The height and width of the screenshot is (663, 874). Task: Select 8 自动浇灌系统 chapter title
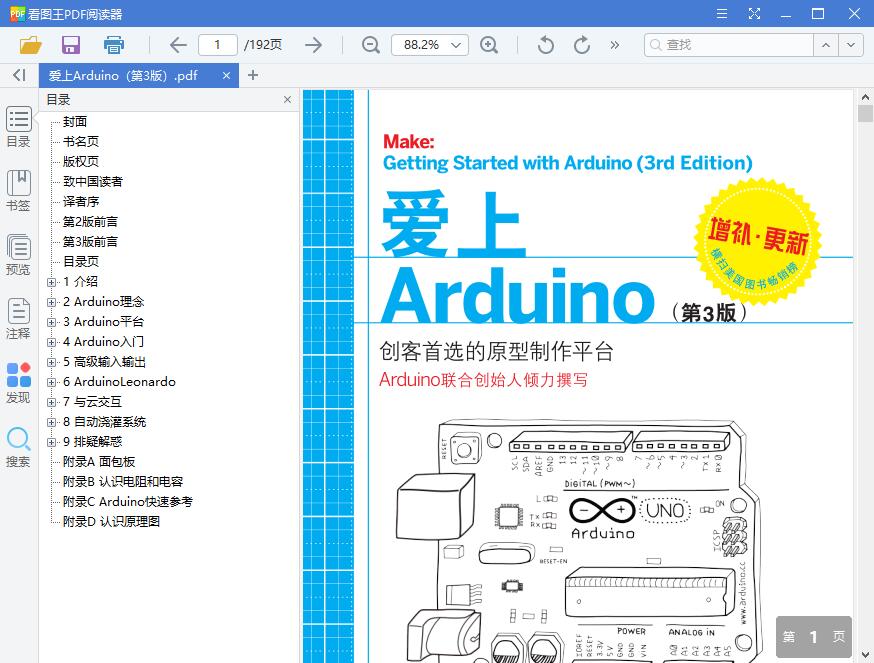(104, 422)
